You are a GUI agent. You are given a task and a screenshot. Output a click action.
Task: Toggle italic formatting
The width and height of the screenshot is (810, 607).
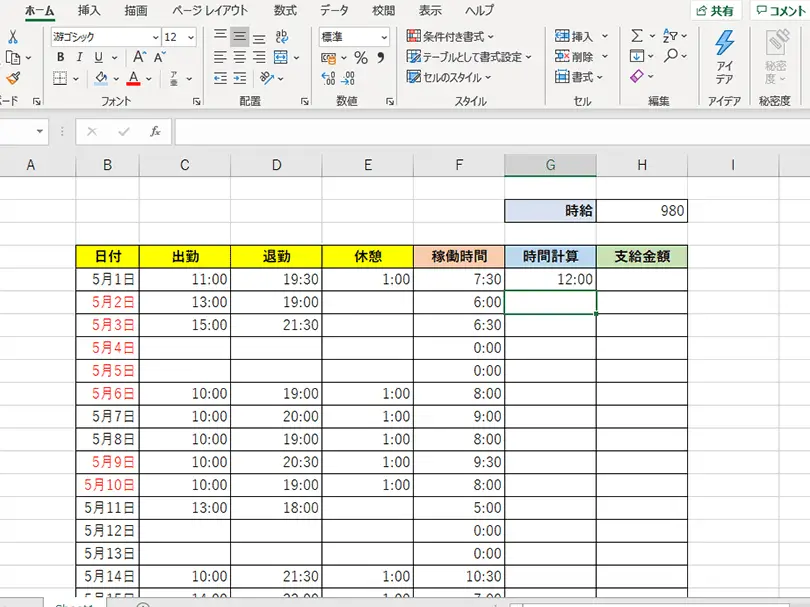click(x=80, y=57)
